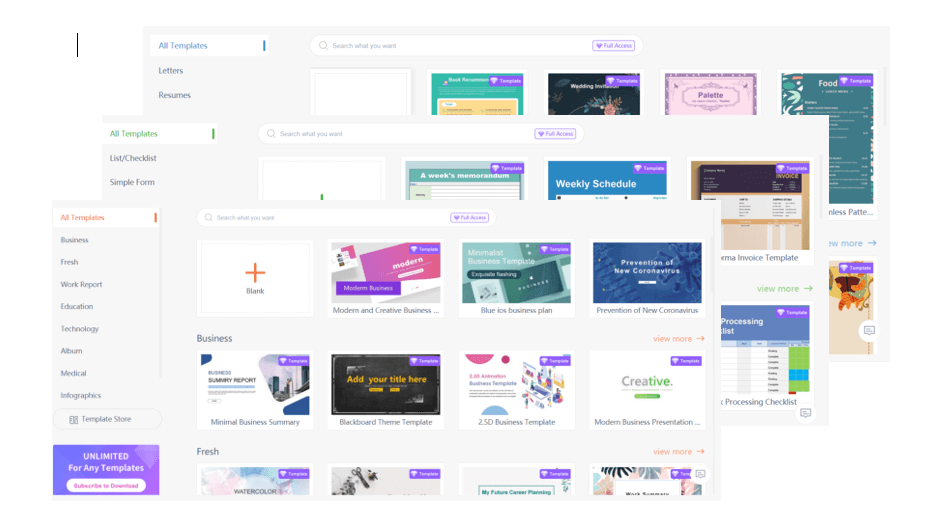Click the blue view more link

[852, 243]
